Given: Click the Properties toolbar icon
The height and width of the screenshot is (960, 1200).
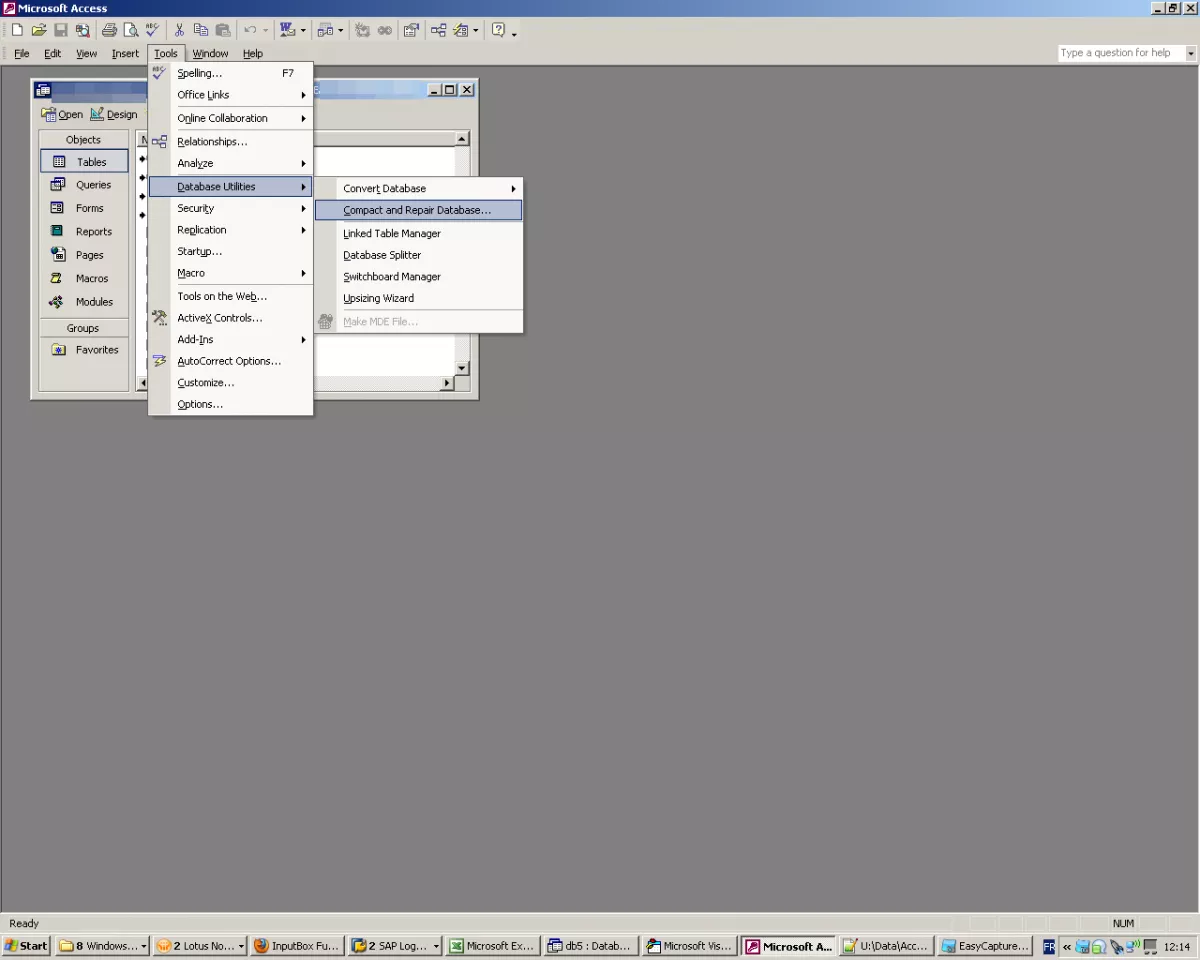Looking at the screenshot, I should tap(411, 30).
